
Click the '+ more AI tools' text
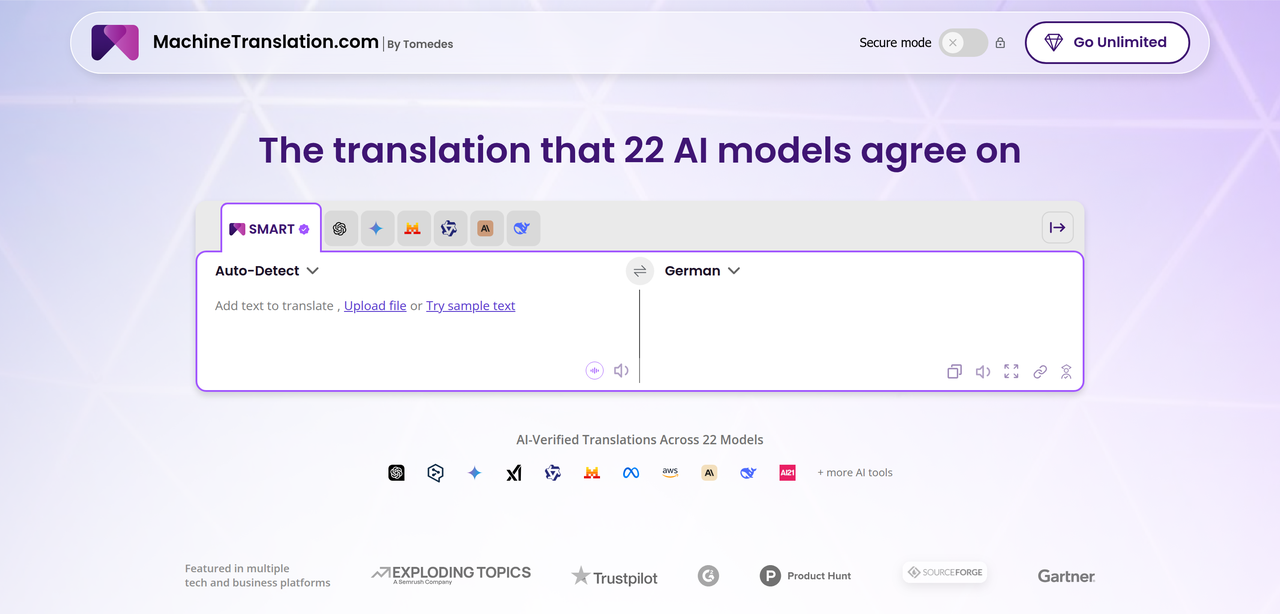pos(855,473)
